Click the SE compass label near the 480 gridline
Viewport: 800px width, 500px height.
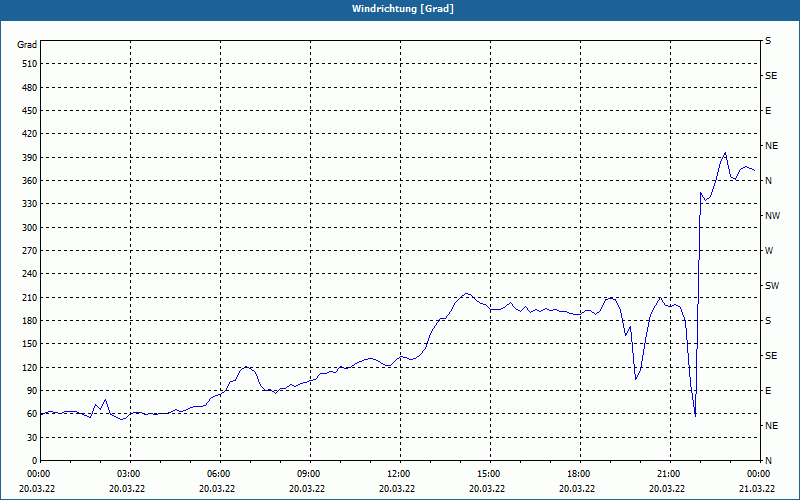coord(771,76)
